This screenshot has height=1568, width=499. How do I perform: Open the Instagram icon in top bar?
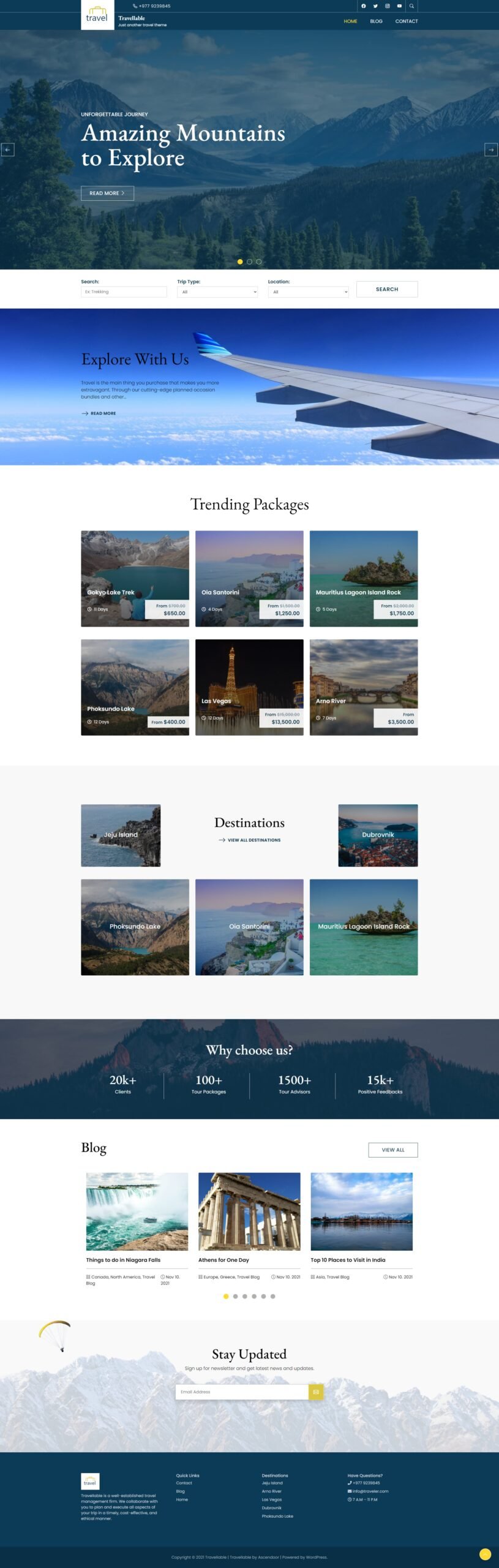point(387,6)
